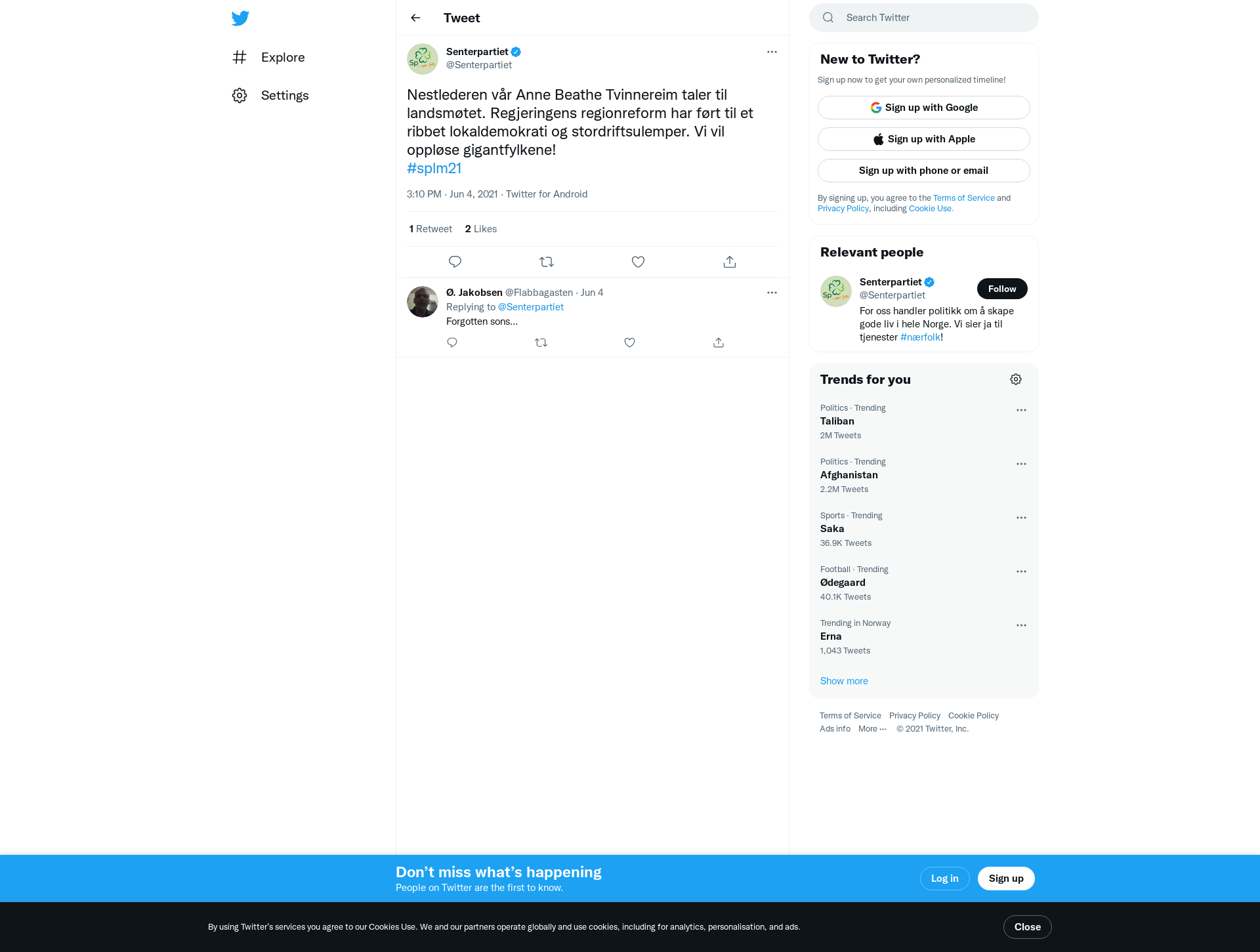Click the Twitter bird logo
This screenshot has width=1260, height=952.
[240, 18]
